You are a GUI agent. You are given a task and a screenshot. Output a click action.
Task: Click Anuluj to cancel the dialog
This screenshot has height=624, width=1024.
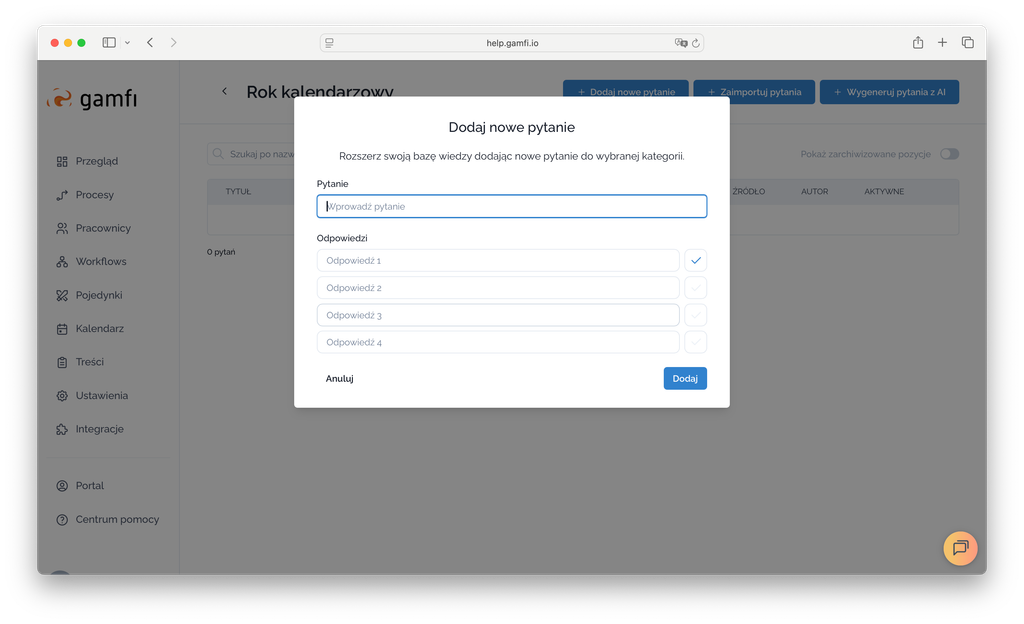tap(339, 378)
